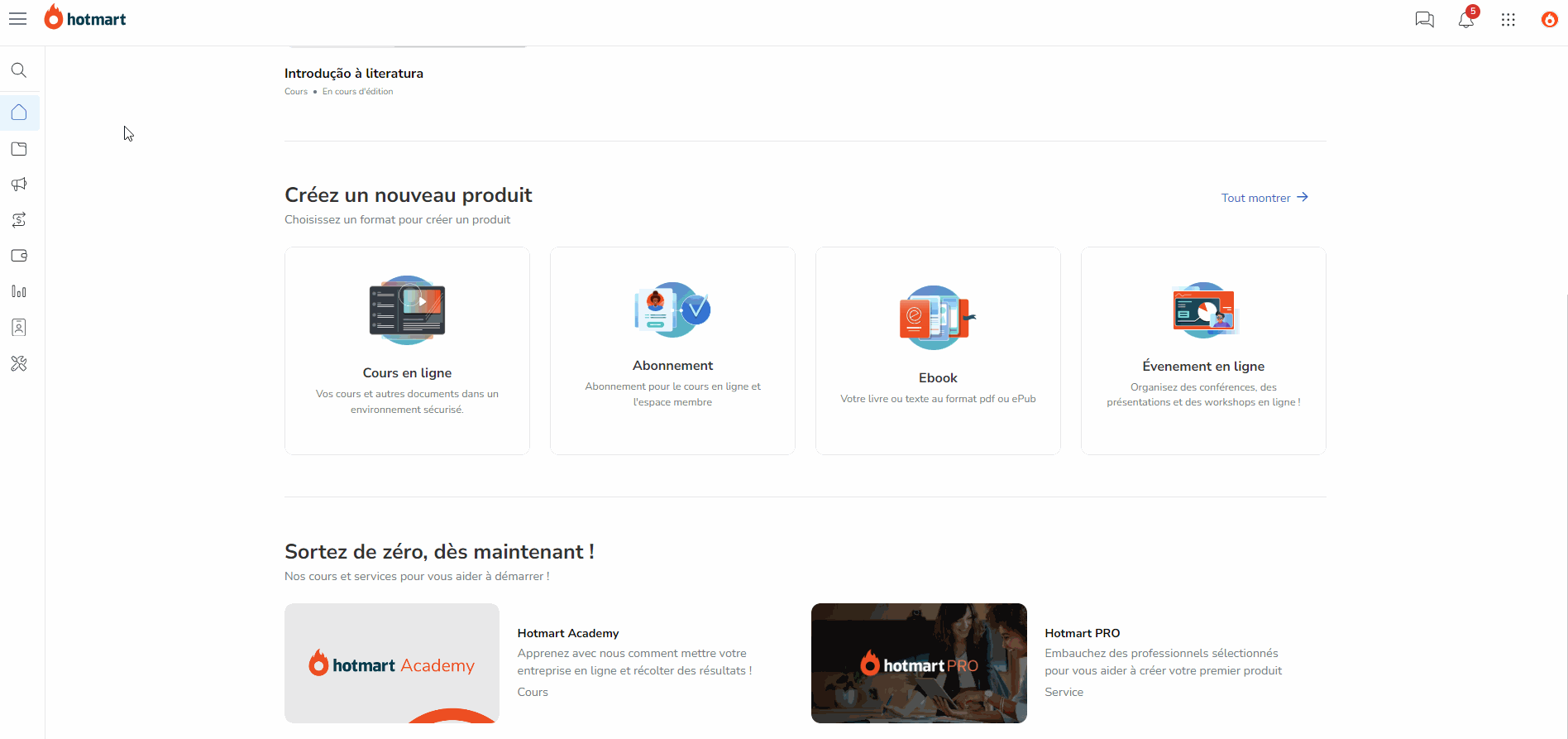1568x739 pixels.
Task: Click the sidebar search icon
Action: point(19,70)
